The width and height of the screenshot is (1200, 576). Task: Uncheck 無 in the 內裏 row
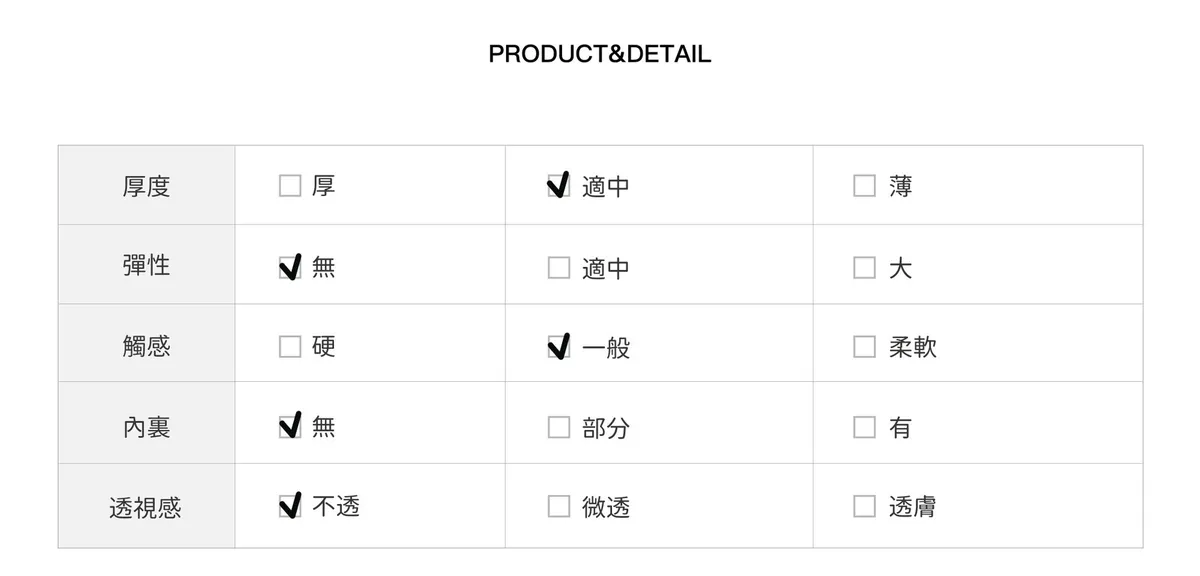click(290, 427)
